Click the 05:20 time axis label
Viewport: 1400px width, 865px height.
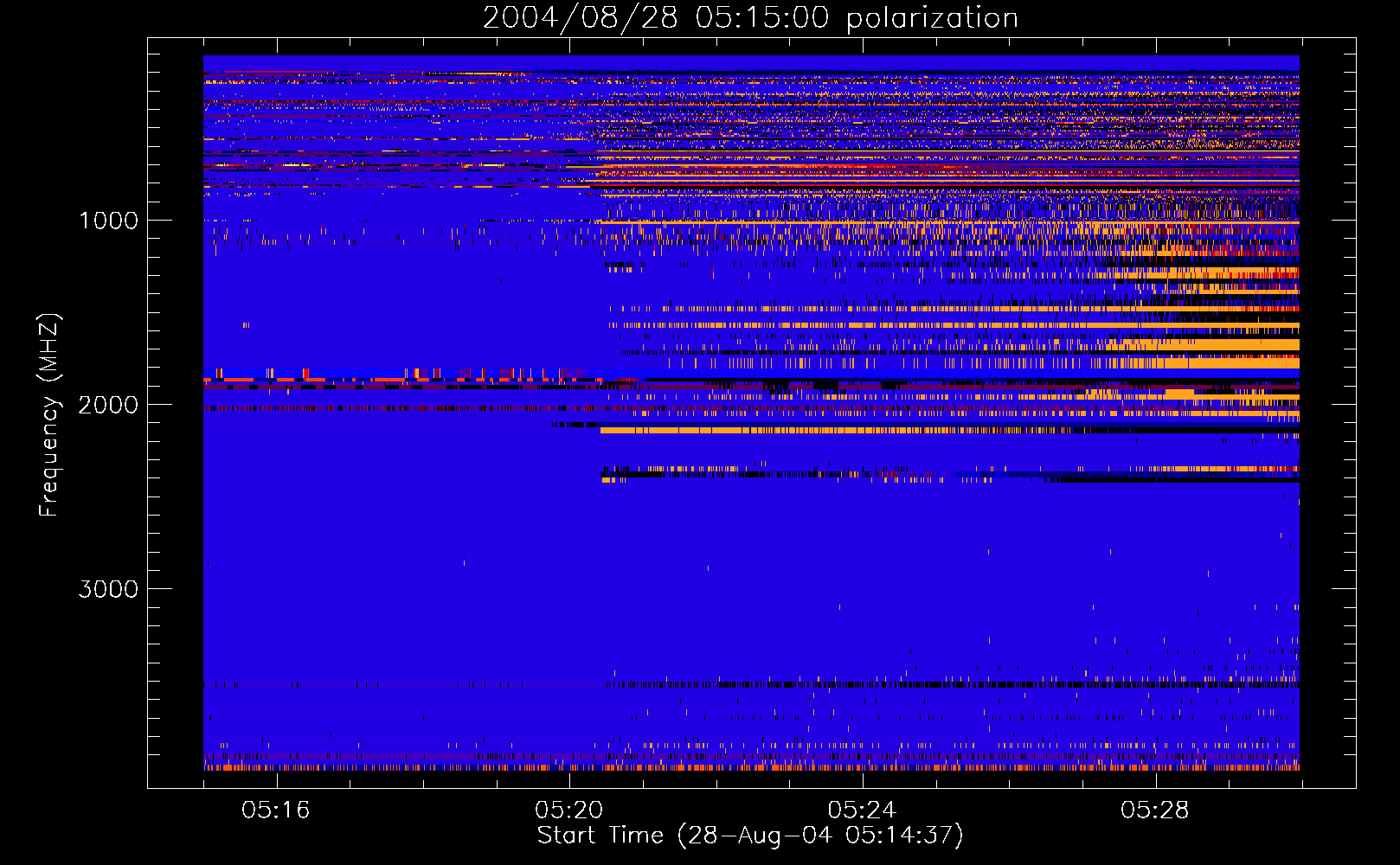(x=568, y=811)
